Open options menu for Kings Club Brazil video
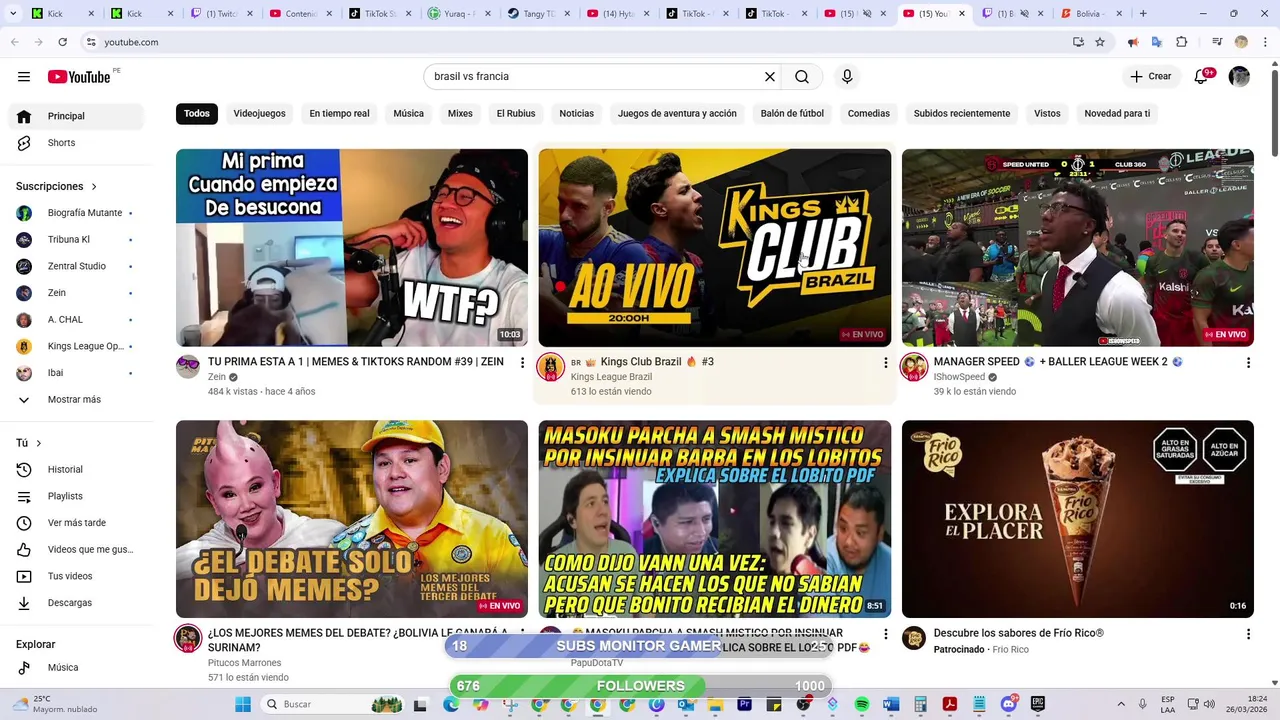Viewport: 1280px width, 720px height. 885,363
